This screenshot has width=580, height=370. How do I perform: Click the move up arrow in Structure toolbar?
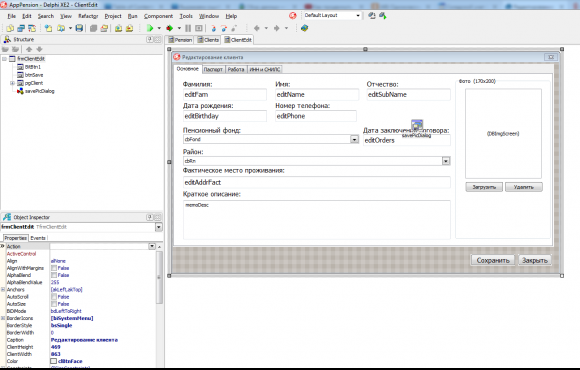click(x=29, y=49)
